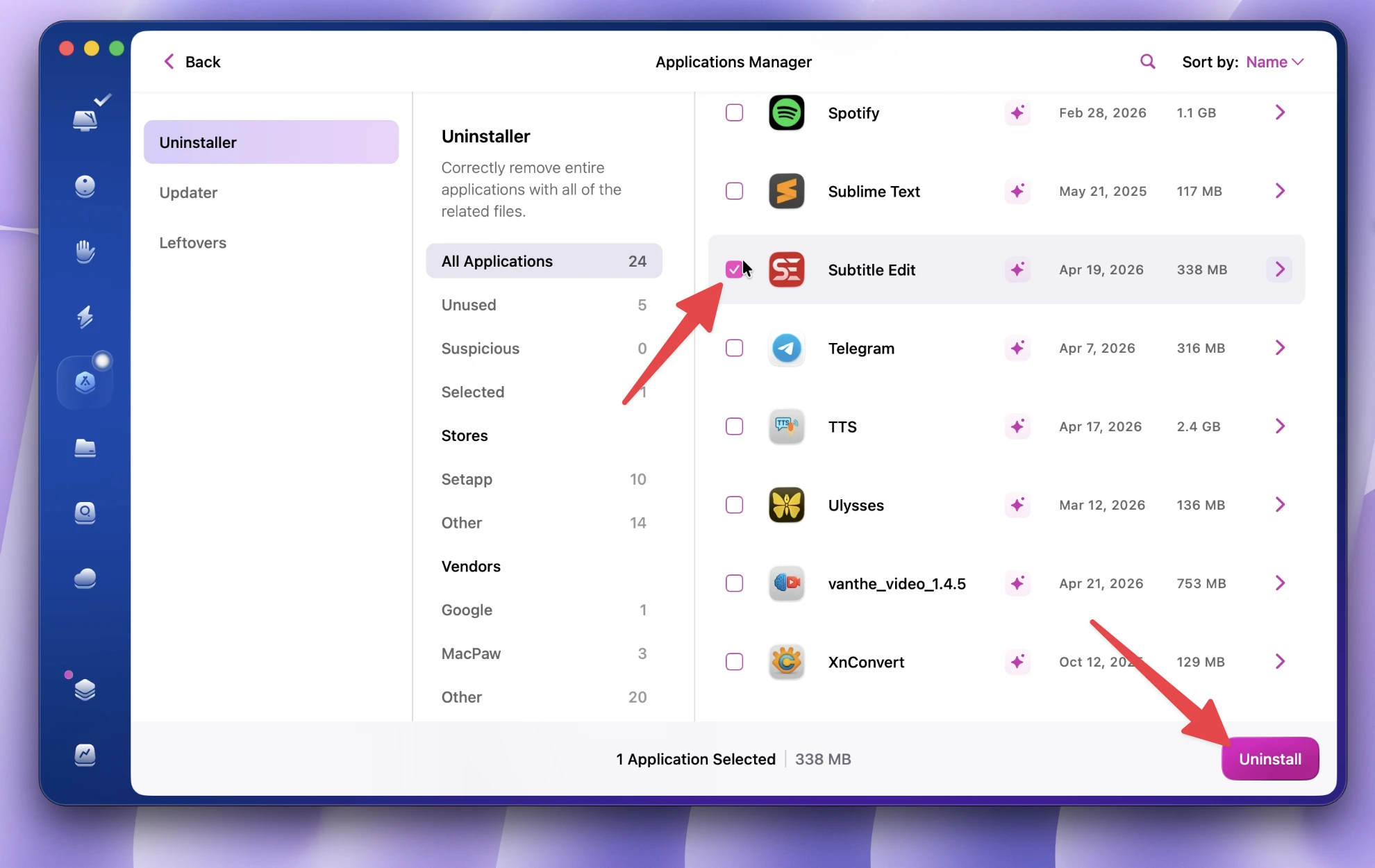
Task: Open the stacked layers icon in sidebar
Action: (x=85, y=690)
